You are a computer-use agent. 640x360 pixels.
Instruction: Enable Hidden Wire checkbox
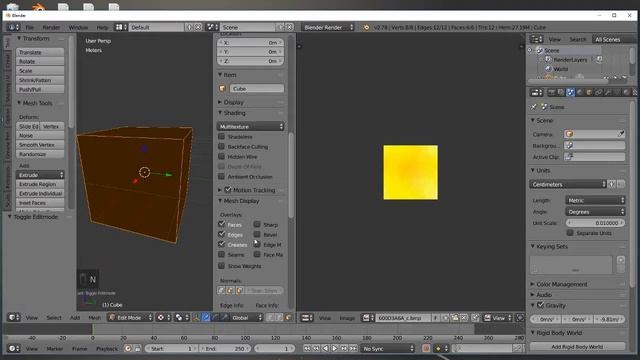pyautogui.click(x=221, y=156)
